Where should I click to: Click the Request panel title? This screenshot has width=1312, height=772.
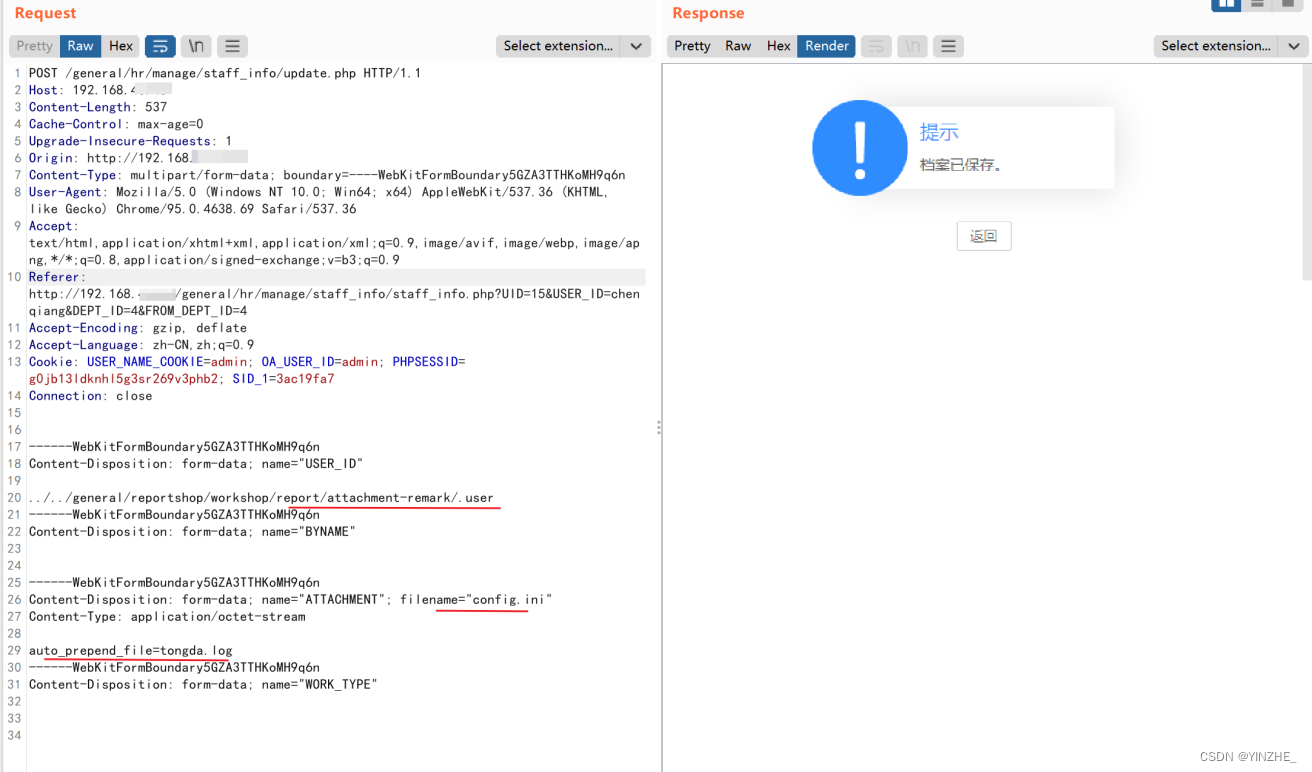click(45, 13)
